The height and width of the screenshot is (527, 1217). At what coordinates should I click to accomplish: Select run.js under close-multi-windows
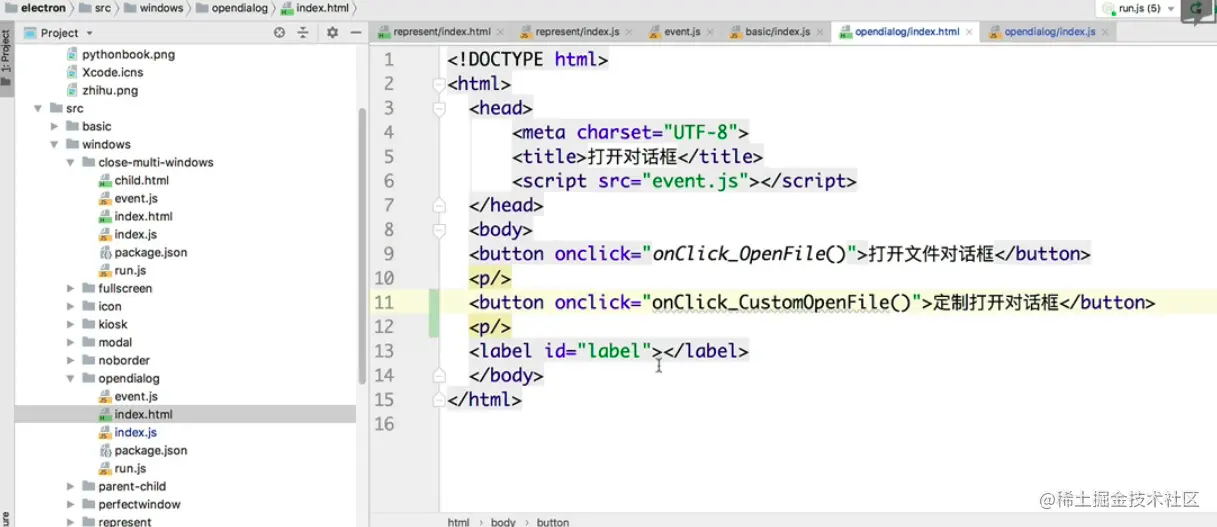pos(130,270)
